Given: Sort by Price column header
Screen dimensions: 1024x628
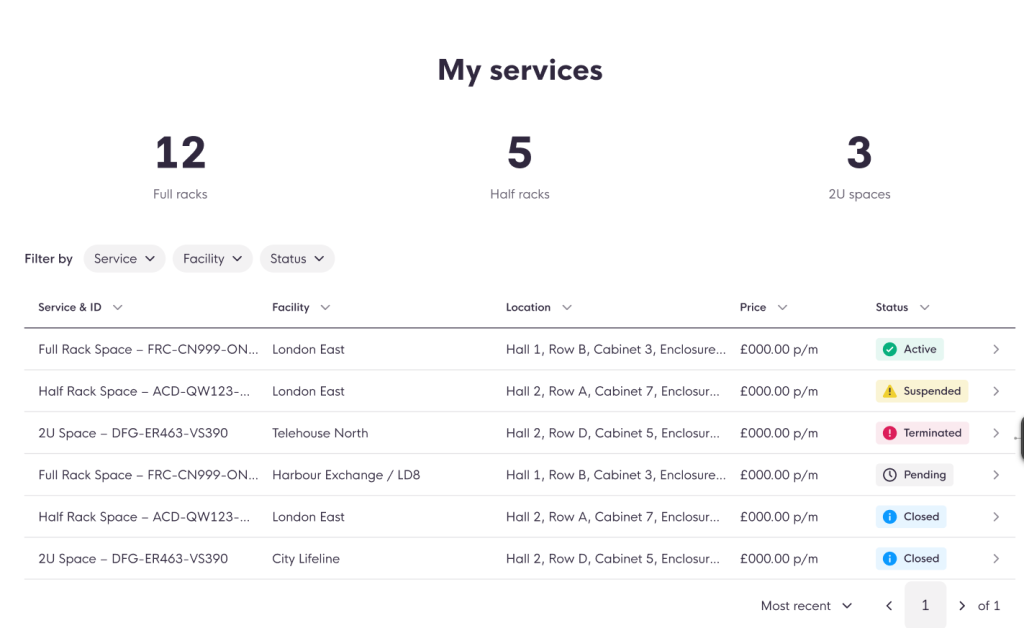Looking at the screenshot, I should pos(763,307).
